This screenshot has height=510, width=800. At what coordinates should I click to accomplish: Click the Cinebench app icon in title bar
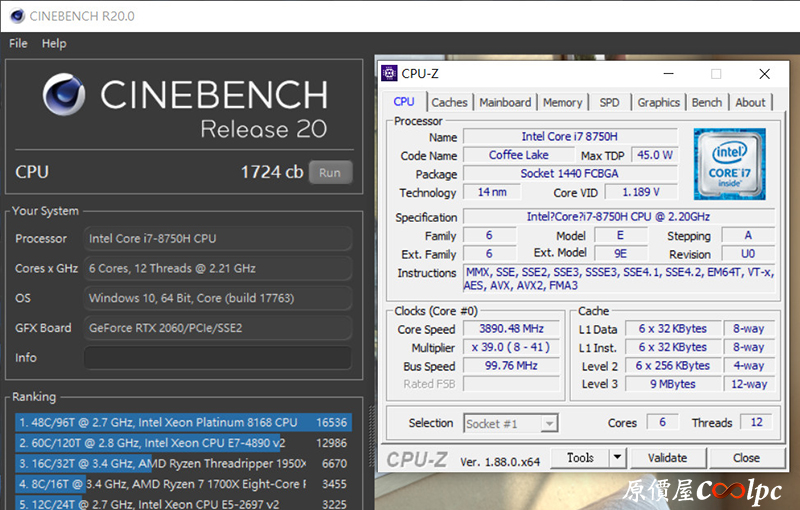pyautogui.click(x=17, y=16)
